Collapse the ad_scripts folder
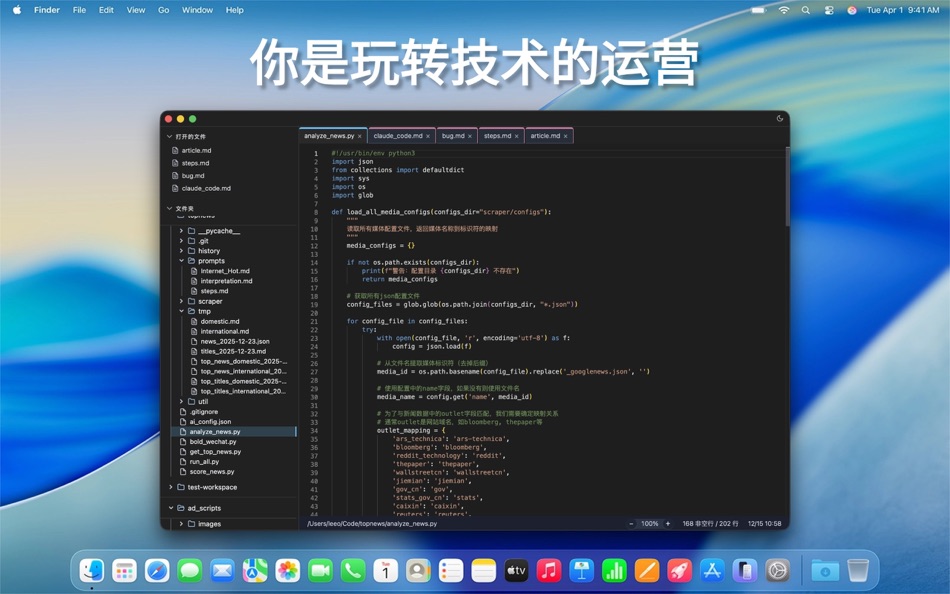The width and height of the screenshot is (950, 594). point(171,508)
